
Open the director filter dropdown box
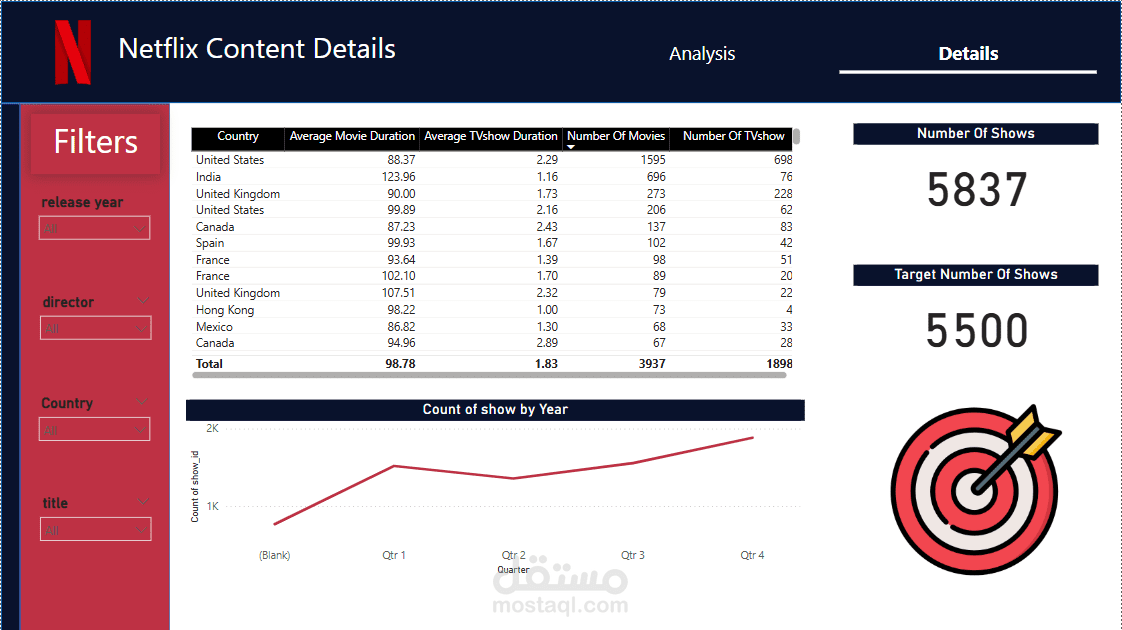(95, 328)
